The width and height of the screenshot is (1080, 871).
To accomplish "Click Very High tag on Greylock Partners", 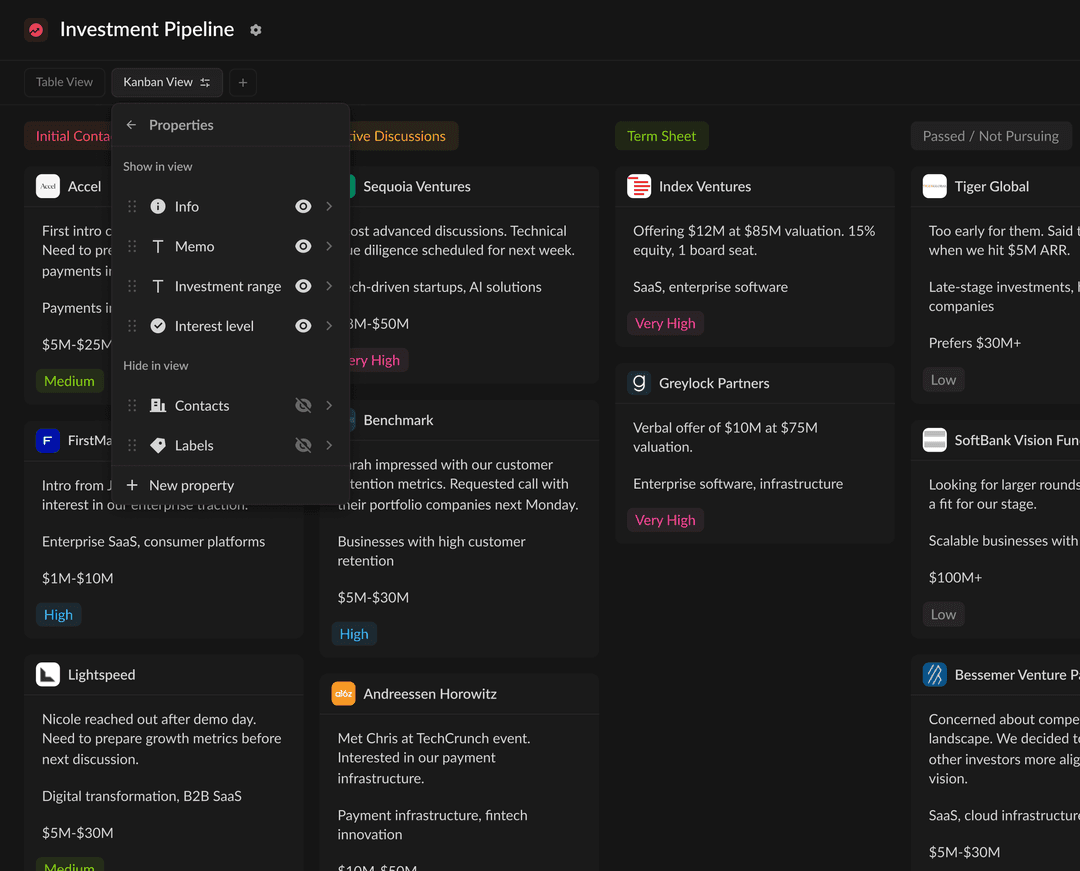I will pos(665,521).
